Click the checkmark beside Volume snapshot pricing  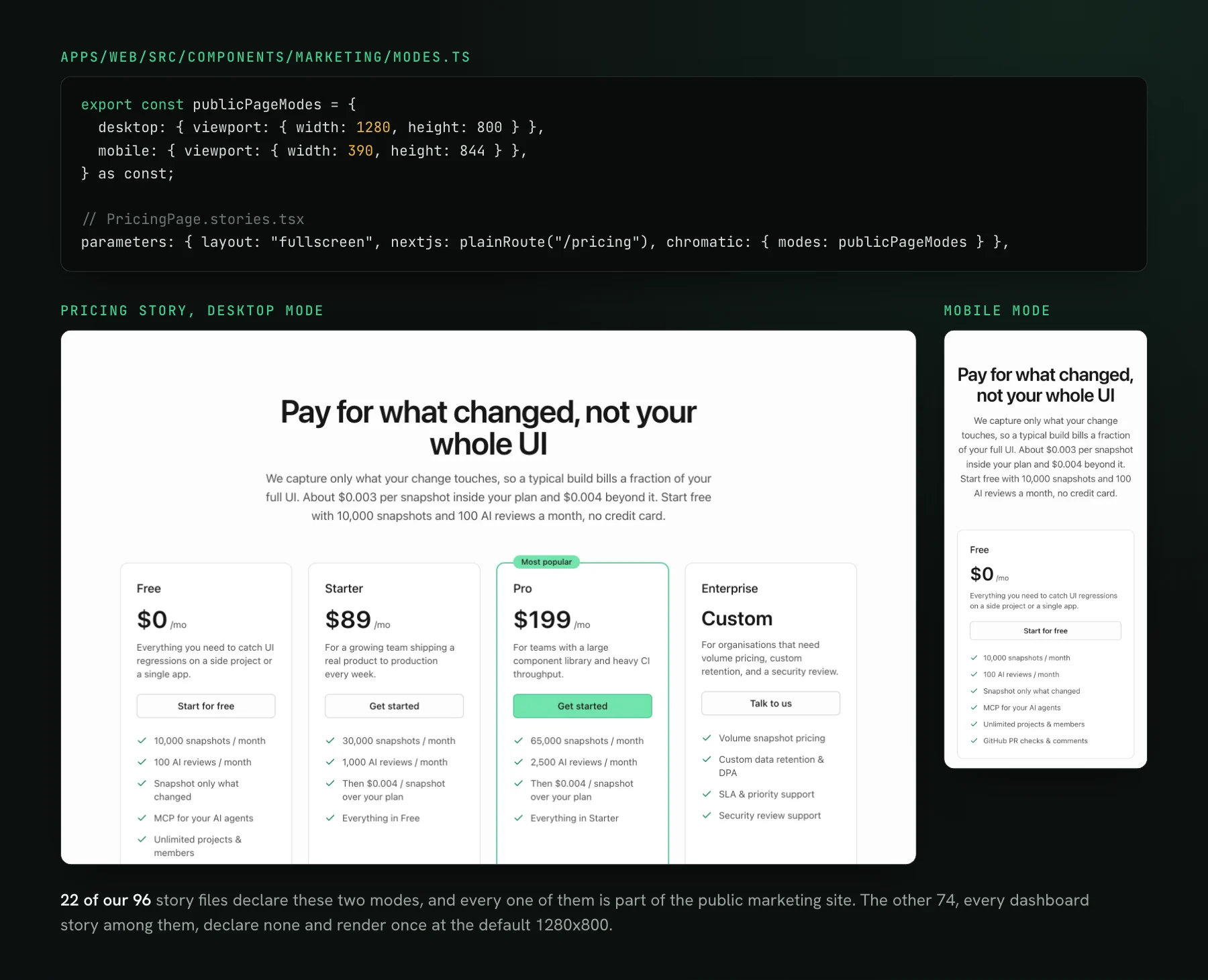(707, 738)
